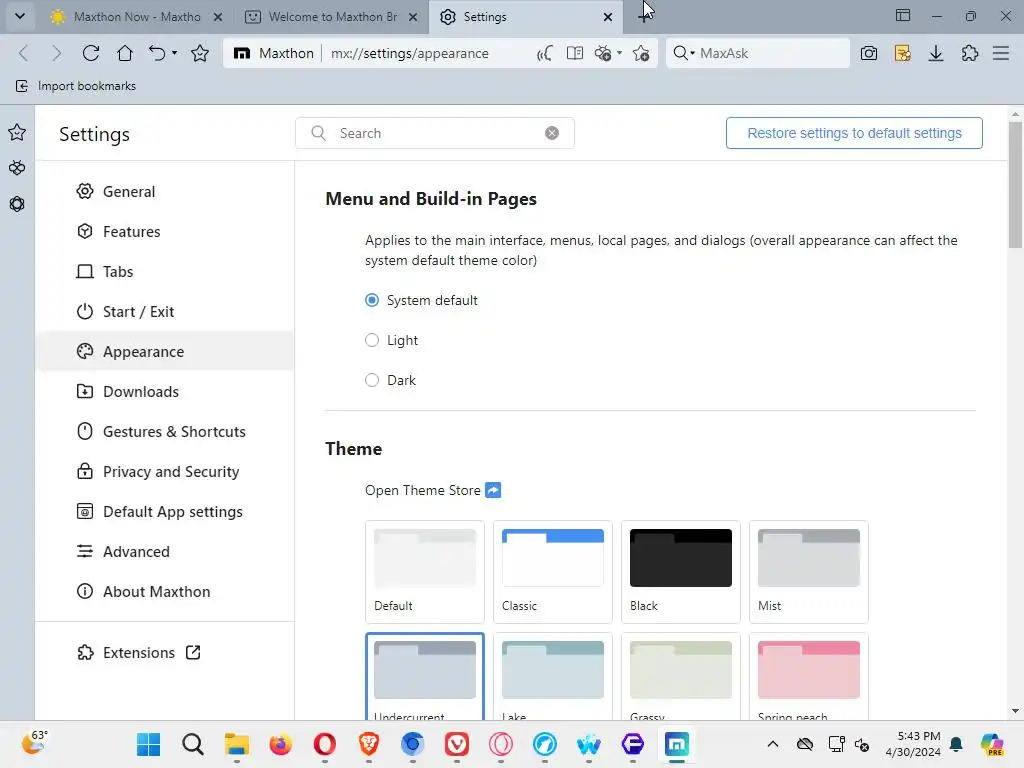
Task: Select System default radio button
Action: (372, 300)
